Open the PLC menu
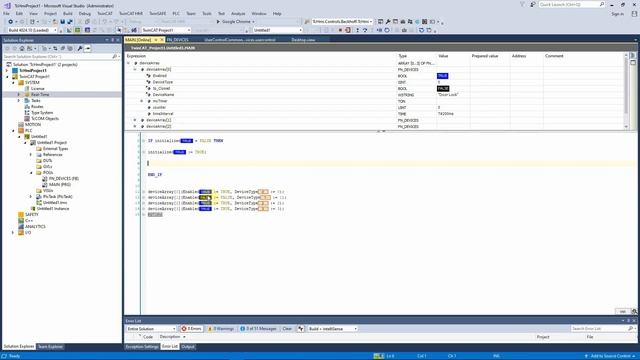 [x=176, y=13]
